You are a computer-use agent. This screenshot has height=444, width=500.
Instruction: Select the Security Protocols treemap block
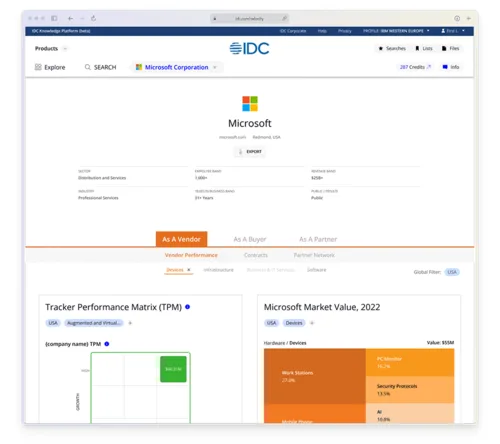click(410, 390)
